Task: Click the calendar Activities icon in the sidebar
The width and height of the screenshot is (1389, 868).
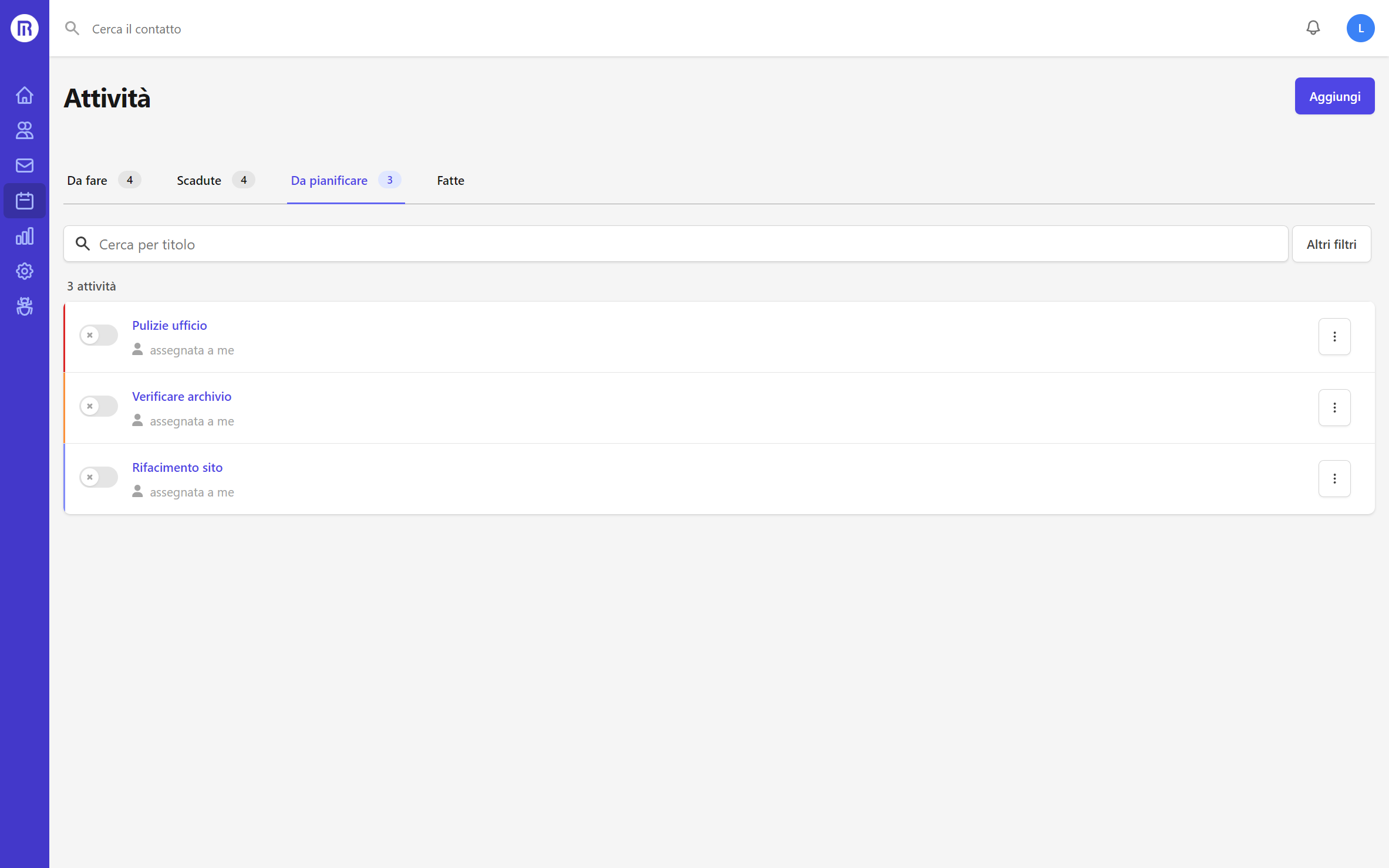Action: click(x=24, y=200)
